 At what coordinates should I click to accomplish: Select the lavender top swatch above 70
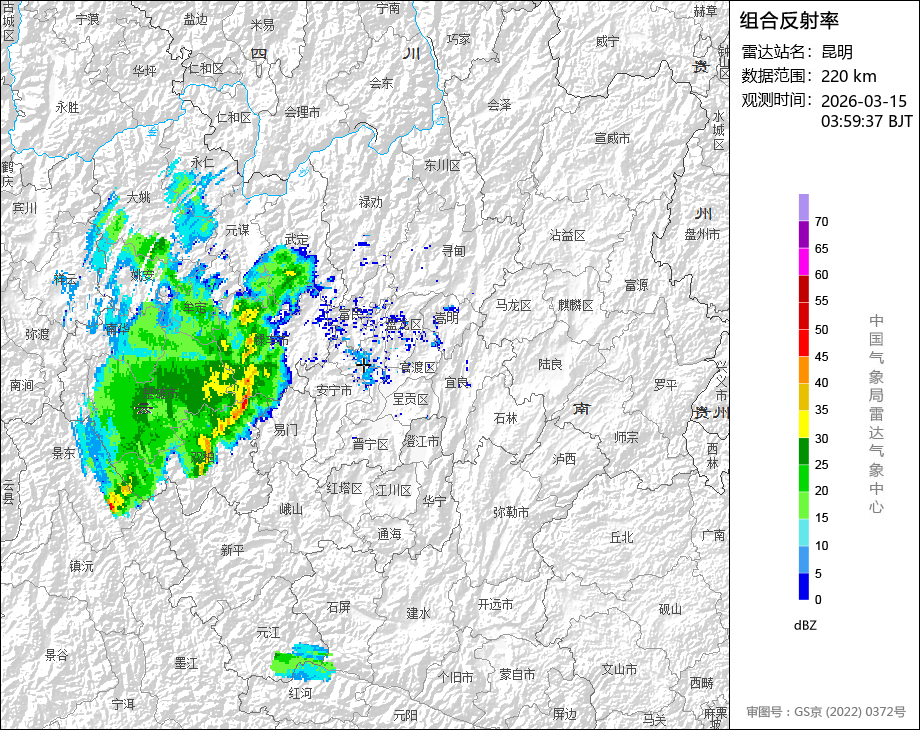804,207
